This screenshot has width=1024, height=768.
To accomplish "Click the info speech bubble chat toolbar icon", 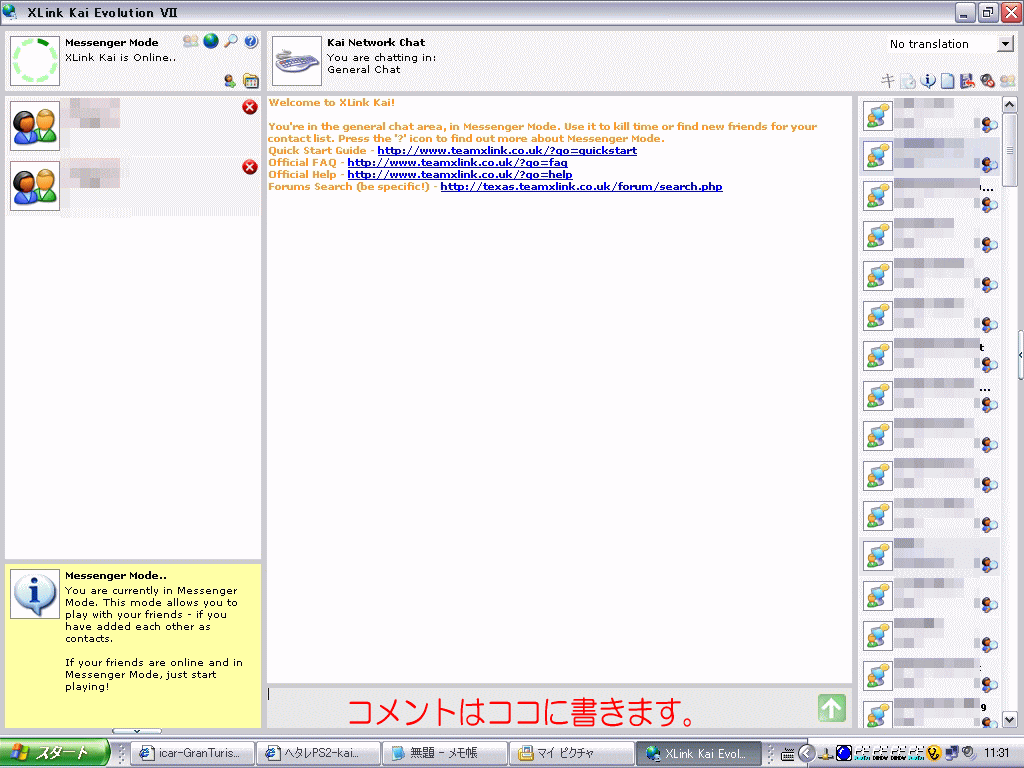I will click(927, 80).
